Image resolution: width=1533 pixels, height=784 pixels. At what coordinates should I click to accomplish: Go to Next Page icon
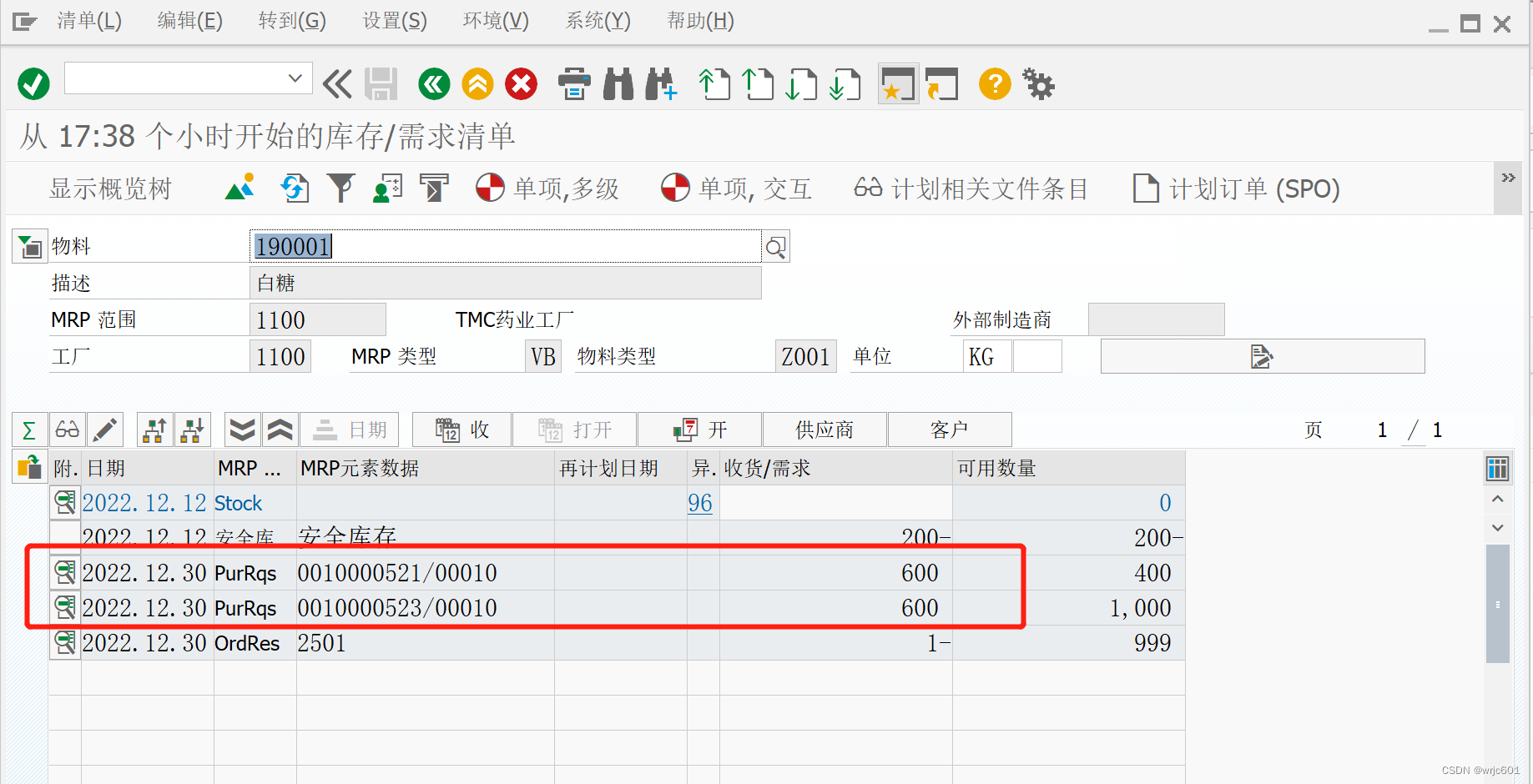point(802,84)
